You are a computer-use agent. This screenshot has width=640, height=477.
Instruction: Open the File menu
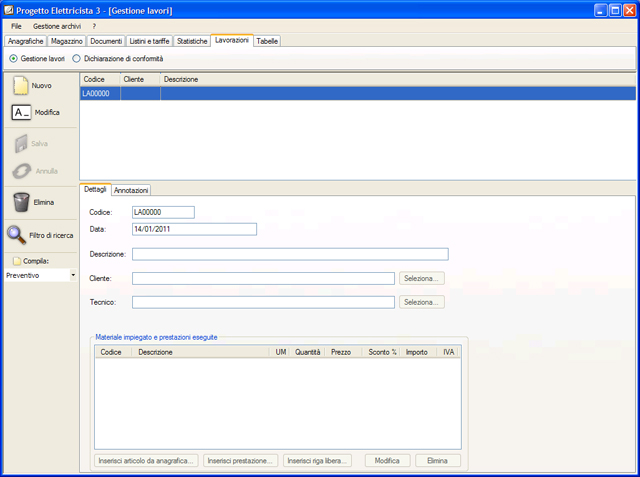click(x=16, y=26)
